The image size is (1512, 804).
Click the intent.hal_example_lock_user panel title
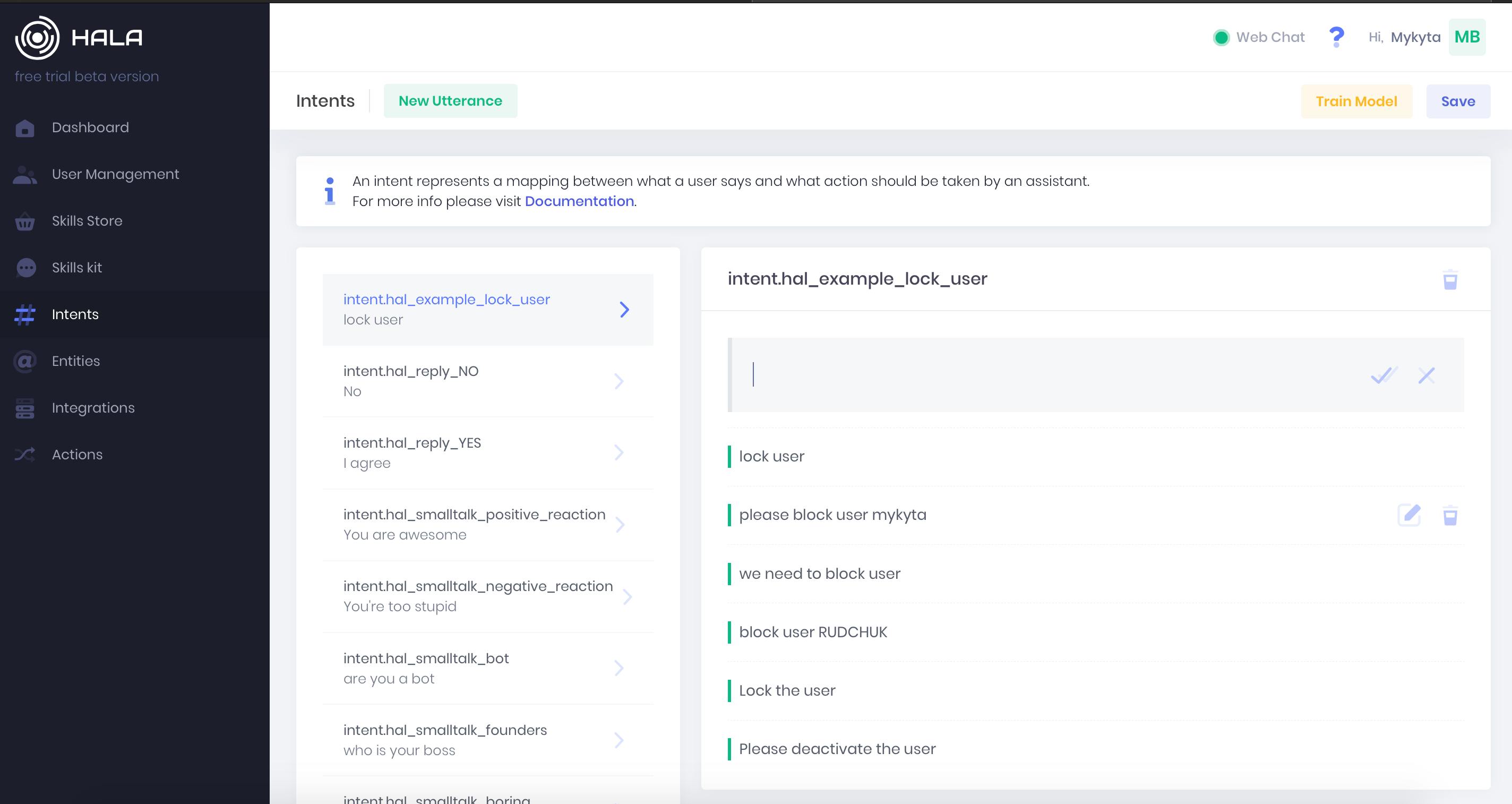tap(857, 279)
